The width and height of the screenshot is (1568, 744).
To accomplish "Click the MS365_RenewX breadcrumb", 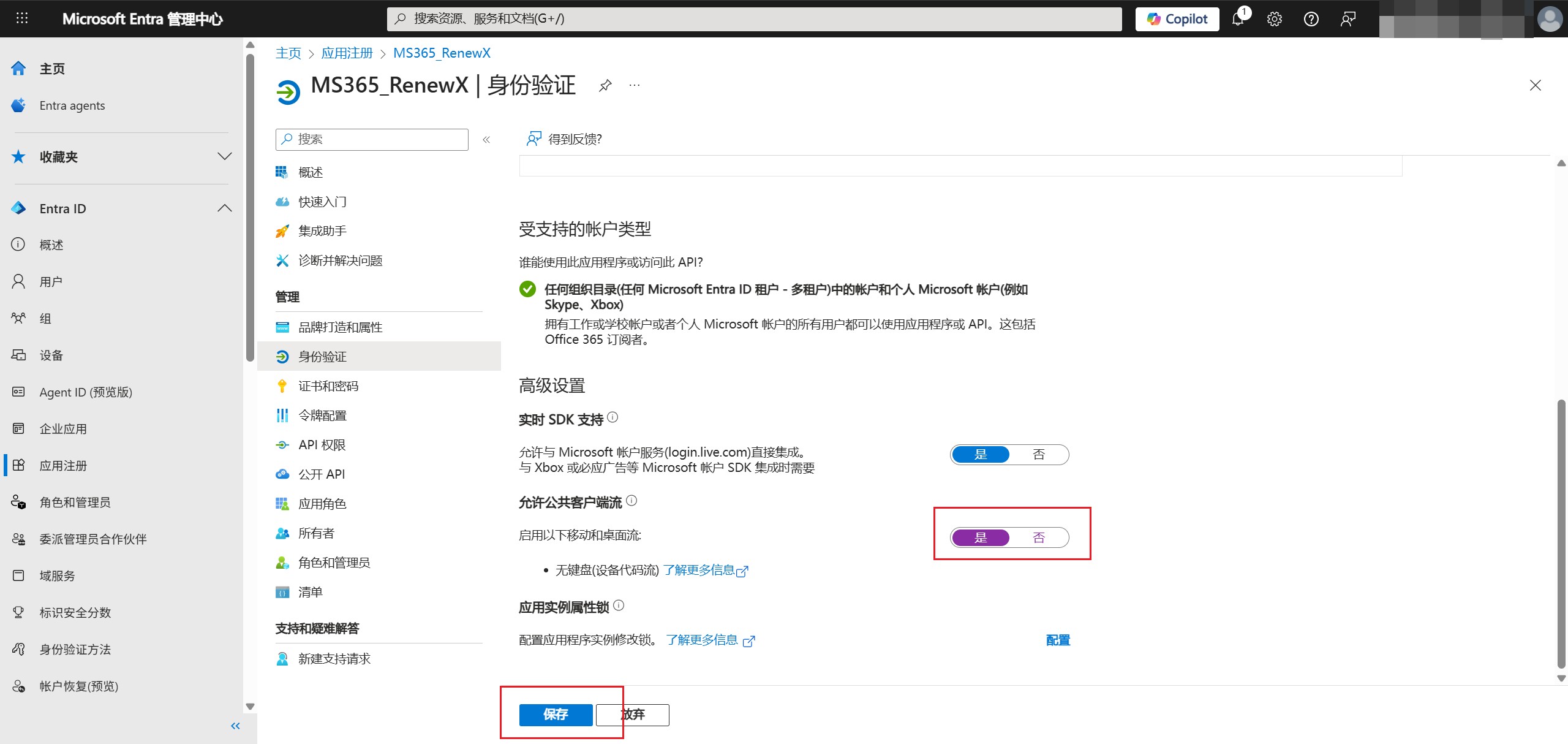I will click(442, 53).
